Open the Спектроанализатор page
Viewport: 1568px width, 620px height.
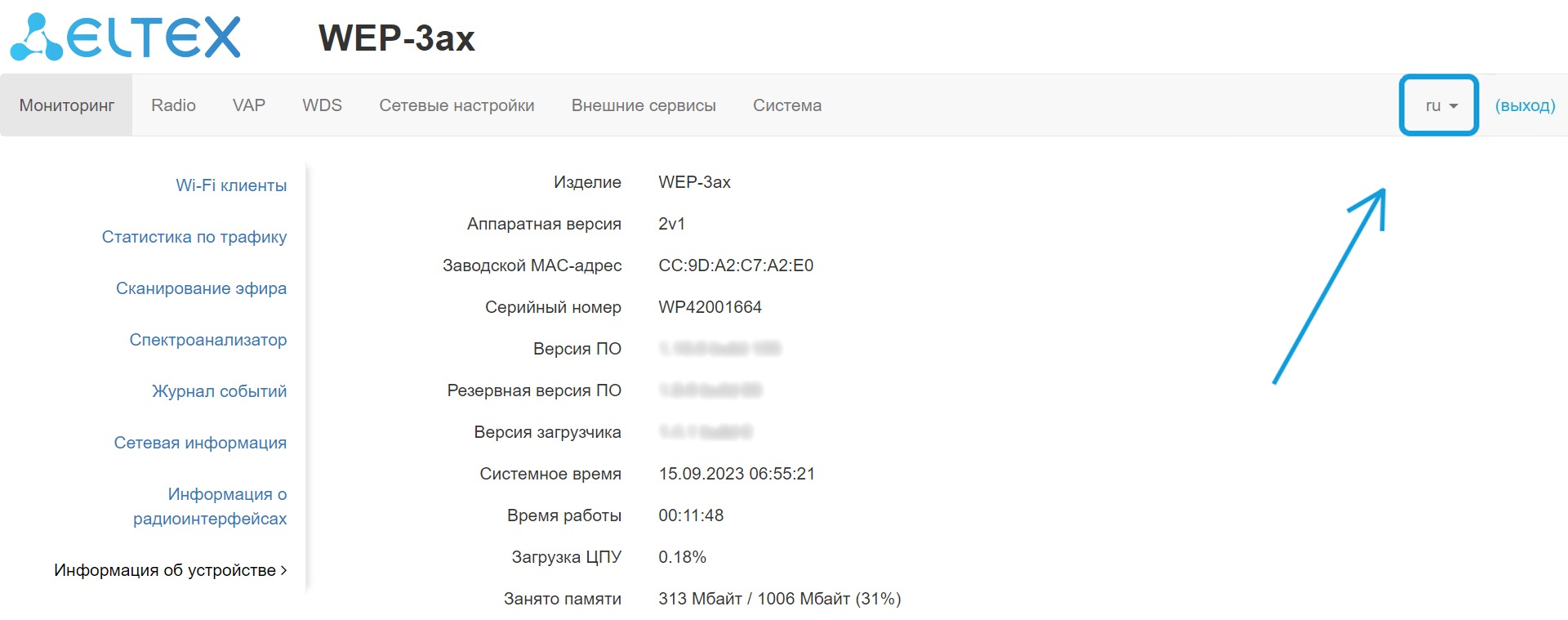pyautogui.click(x=207, y=340)
